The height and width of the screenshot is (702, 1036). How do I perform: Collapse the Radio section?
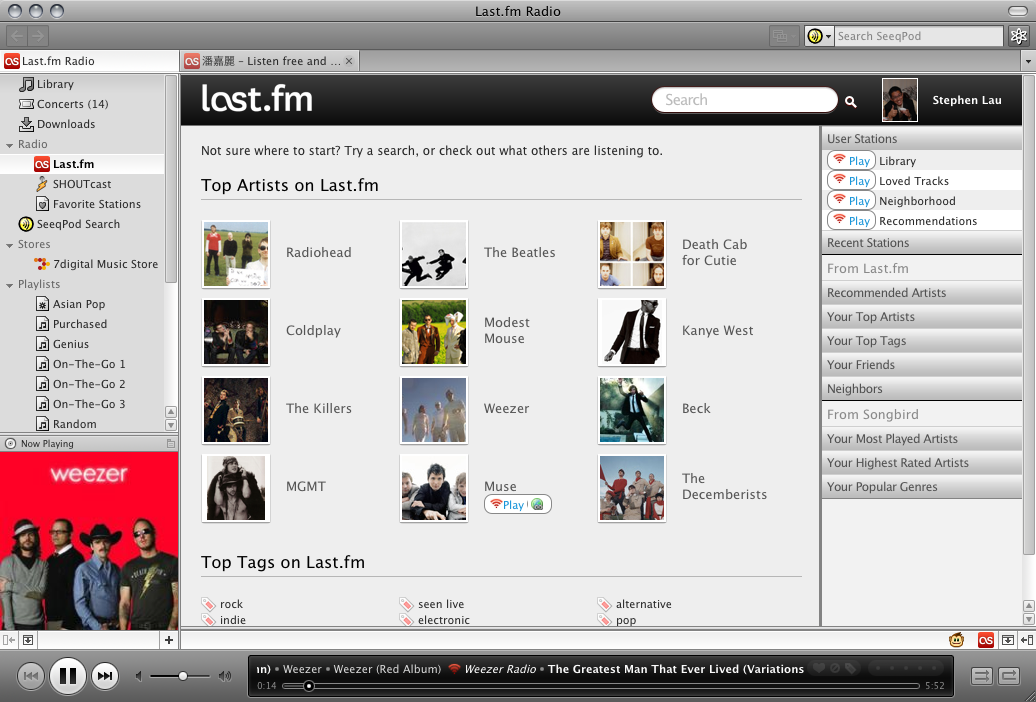point(9,145)
